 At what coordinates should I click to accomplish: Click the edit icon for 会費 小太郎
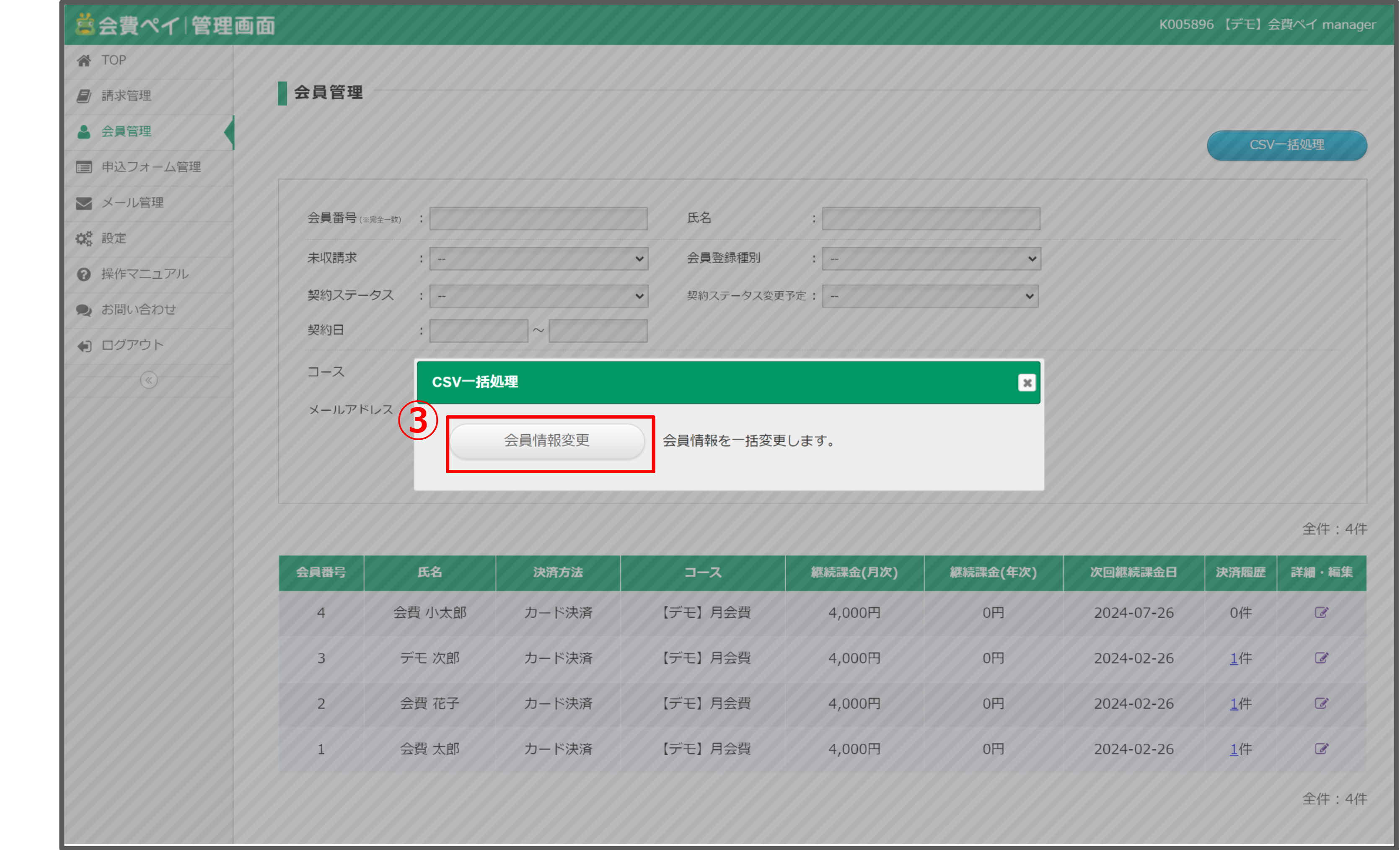click(x=1321, y=612)
